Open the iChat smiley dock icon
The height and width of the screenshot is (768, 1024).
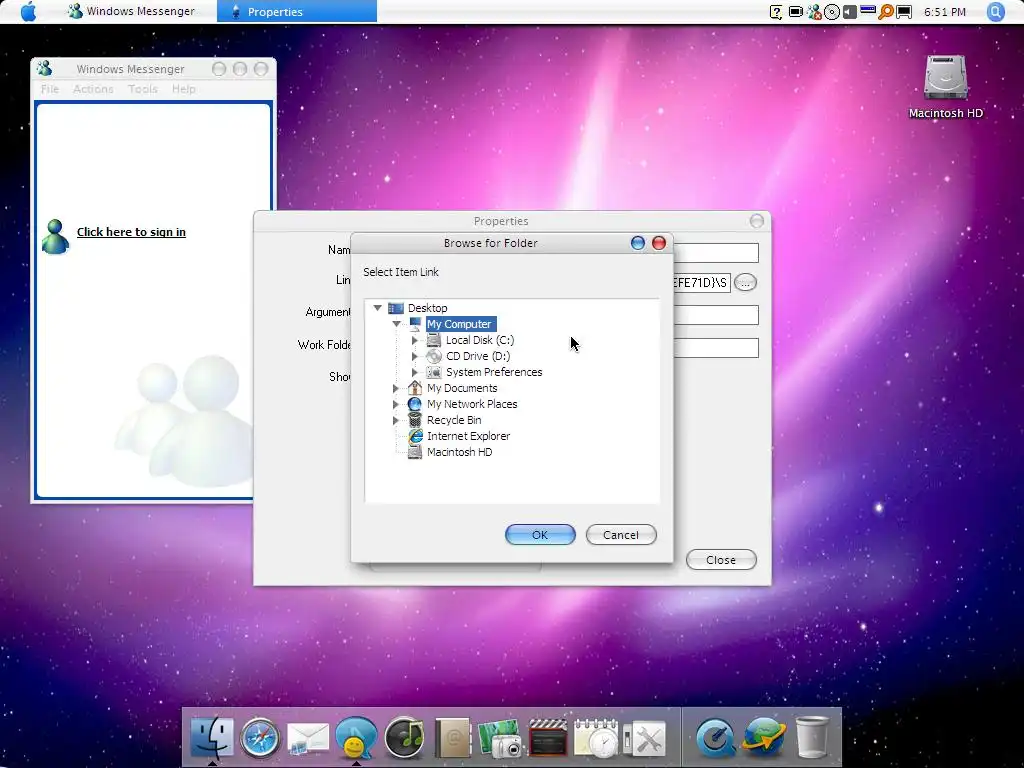[x=356, y=738]
